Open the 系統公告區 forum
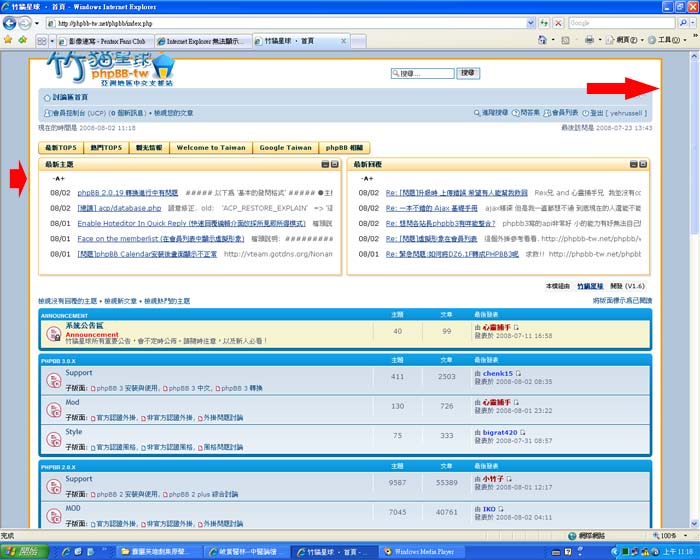This screenshot has width=700, height=560. click(84, 326)
